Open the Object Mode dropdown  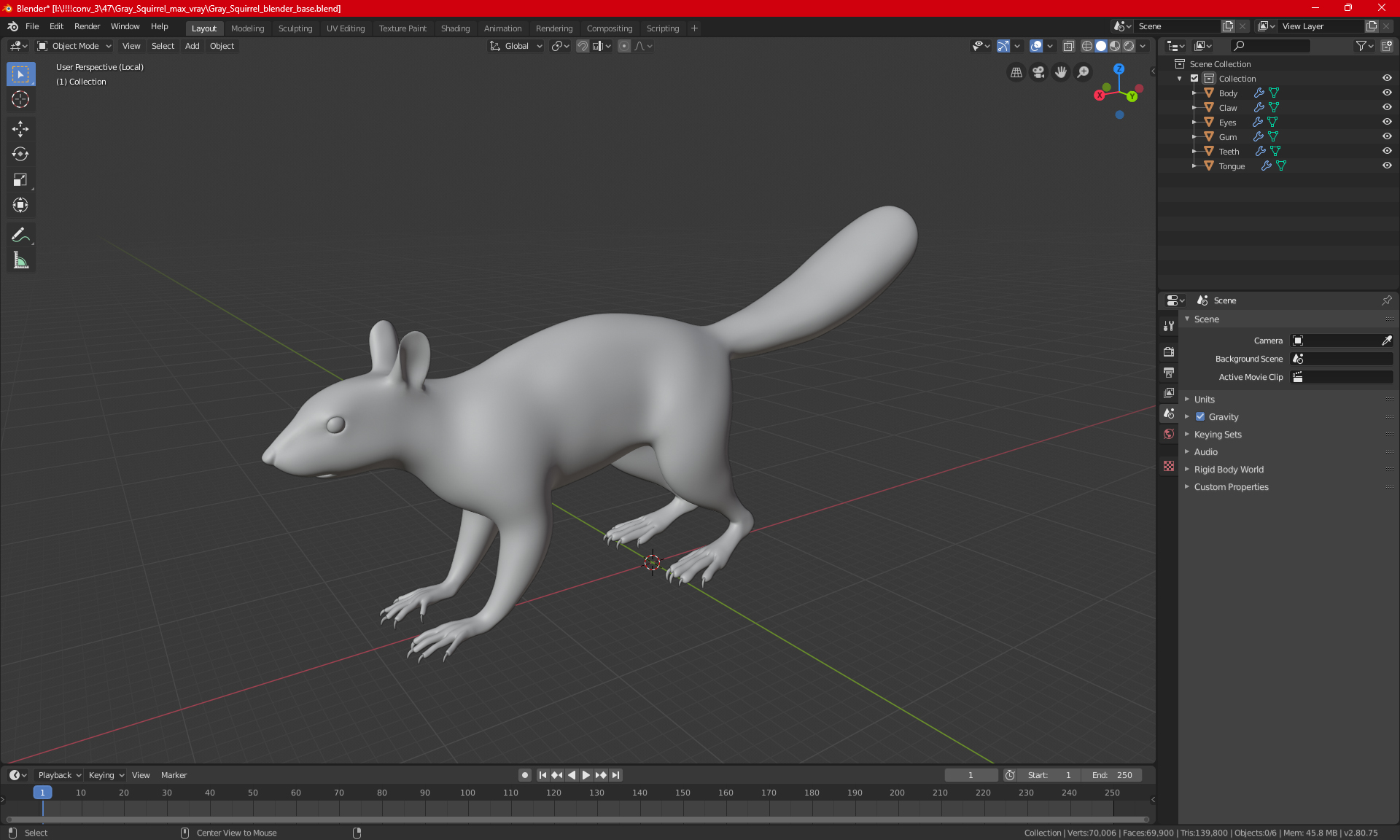pyautogui.click(x=74, y=46)
